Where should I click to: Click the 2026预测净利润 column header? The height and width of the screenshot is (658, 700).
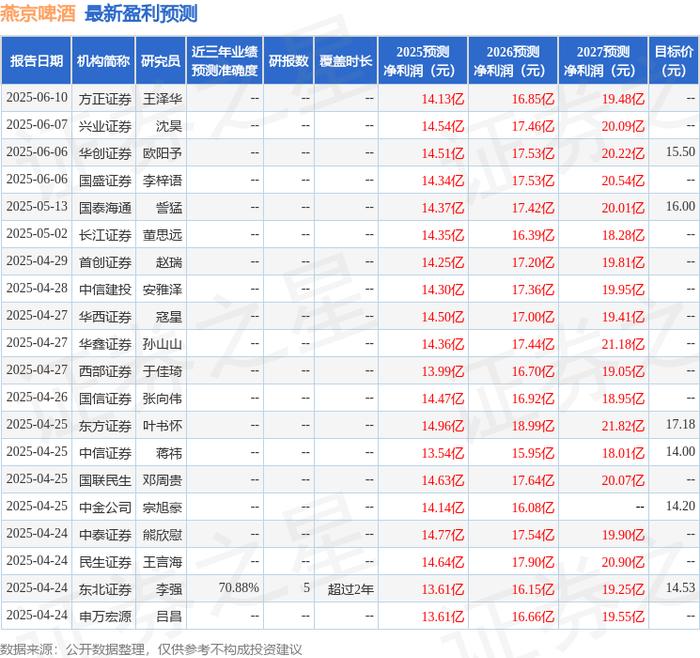pos(513,61)
